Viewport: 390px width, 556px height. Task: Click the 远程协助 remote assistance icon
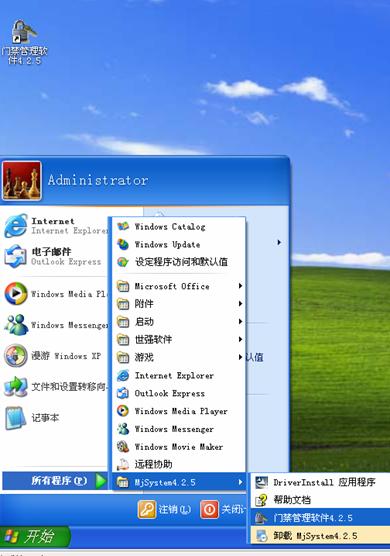123,464
